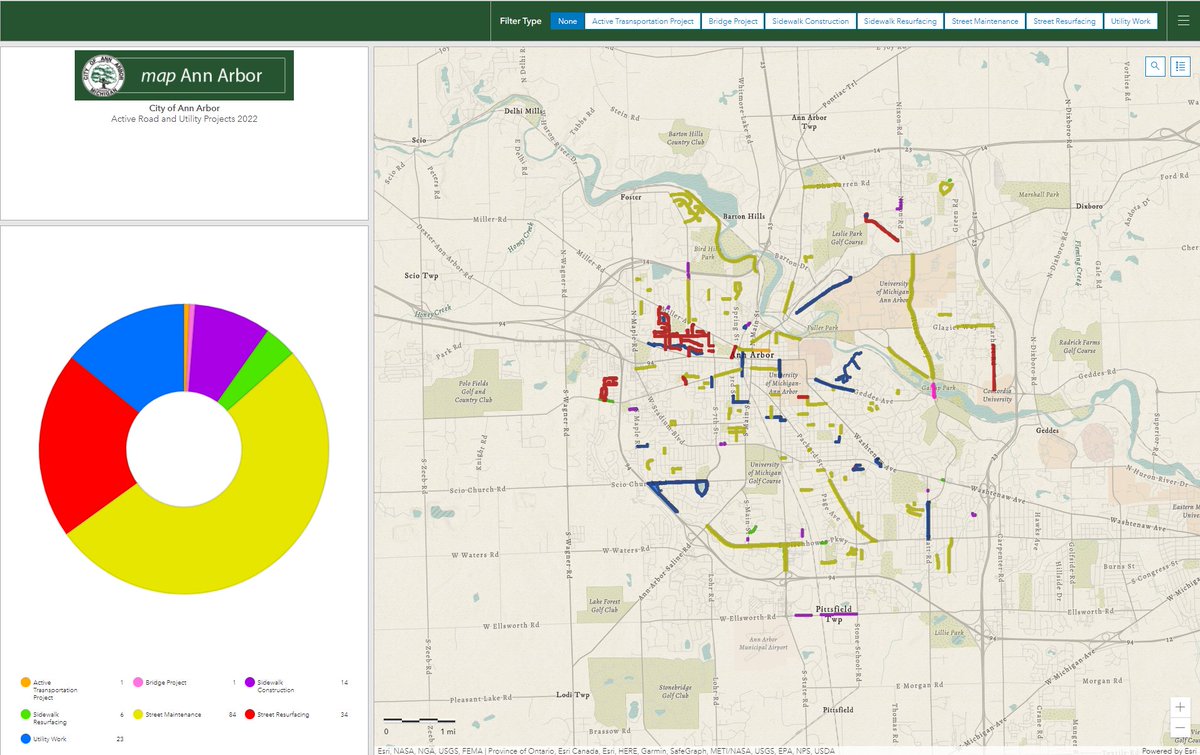This screenshot has width=1200, height=755.
Task: Click the red Street Resurfacing donut slice
Action: click(x=85, y=445)
